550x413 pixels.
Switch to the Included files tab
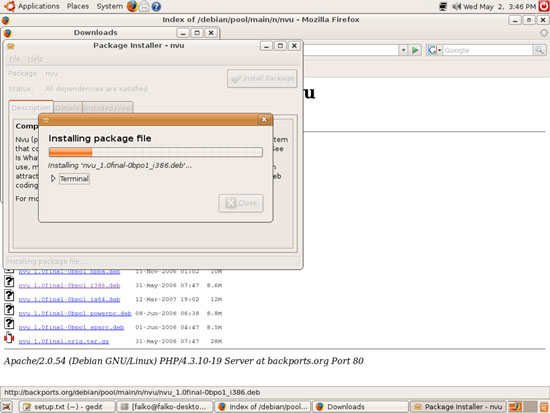pyautogui.click(x=107, y=108)
